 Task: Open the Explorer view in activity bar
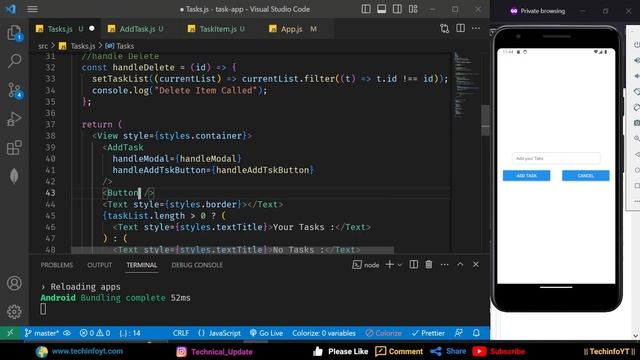[14, 33]
